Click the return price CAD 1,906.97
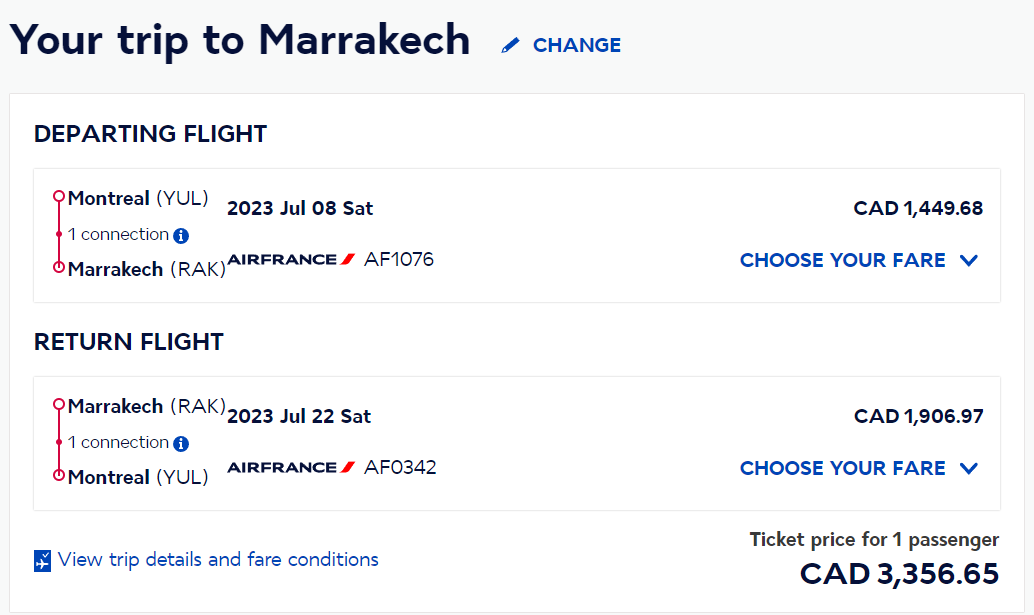This screenshot has width=1034, height=615. coord(919,417)
